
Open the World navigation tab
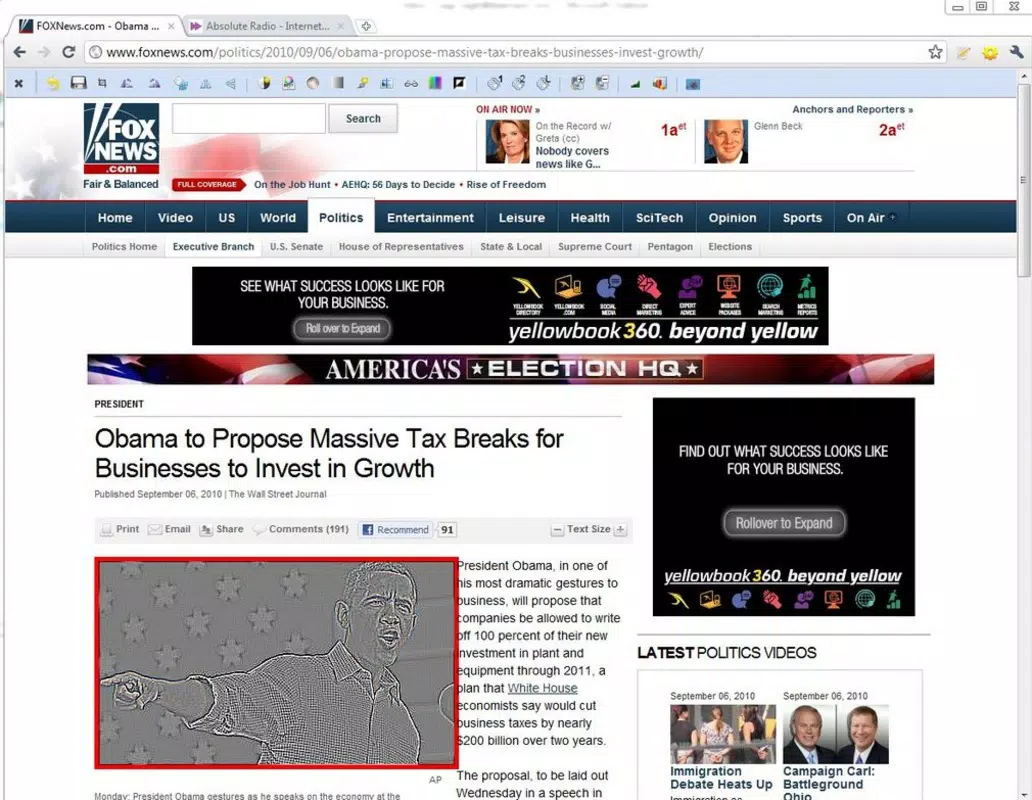coord(278,218)
